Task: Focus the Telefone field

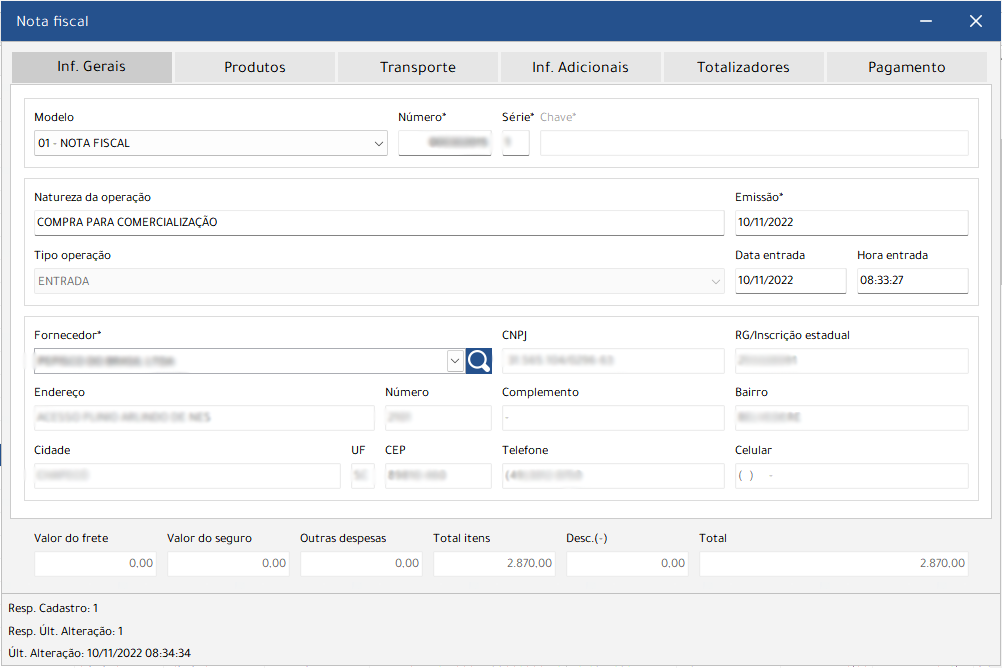Action: (x=613, y=476)
